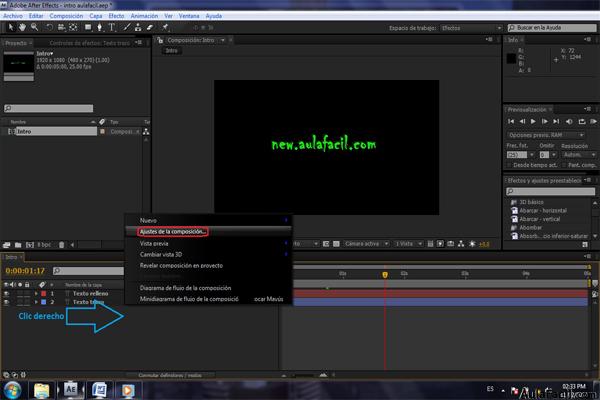Select the Brush tool
The height and width of the screenshot is (400, 600).
tap(126, 27)
